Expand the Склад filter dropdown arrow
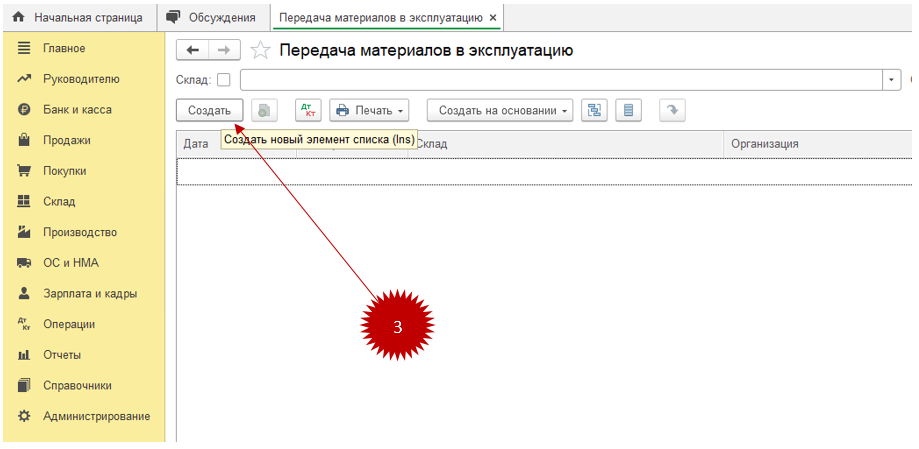This screenshot has height=449, width=919. pyautogui.click(x=892, y=80)
